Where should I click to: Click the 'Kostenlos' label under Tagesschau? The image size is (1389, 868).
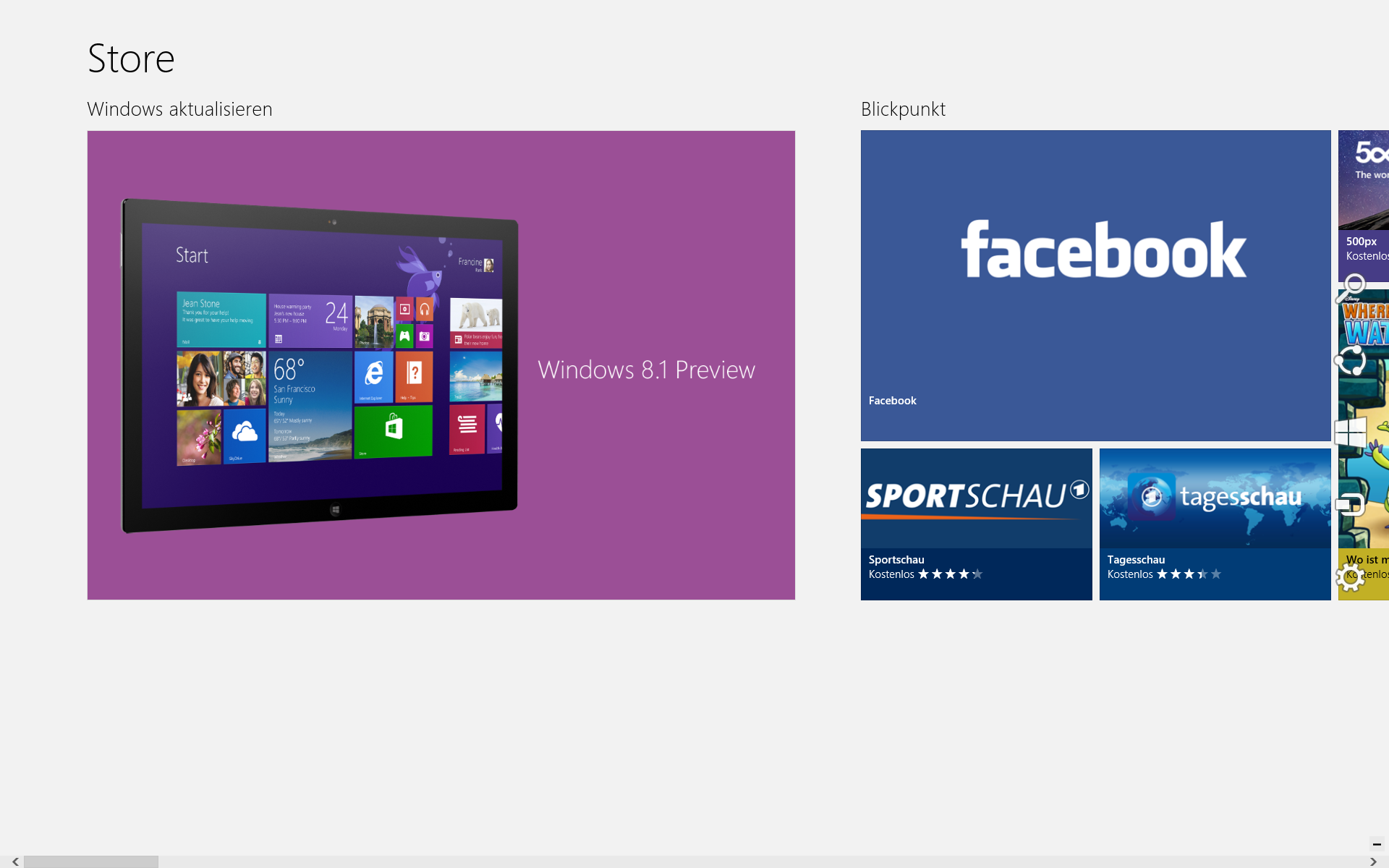1130,574
